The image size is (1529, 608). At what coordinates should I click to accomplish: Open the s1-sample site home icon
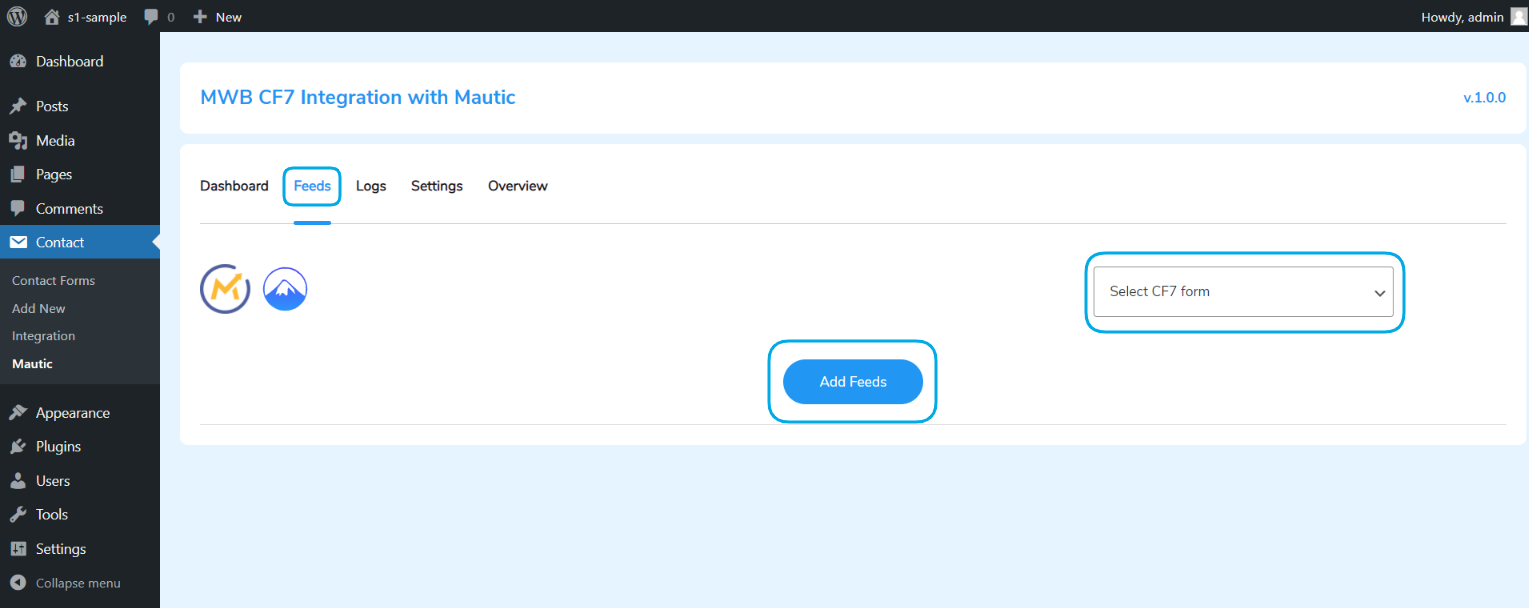tap(52, 16)
